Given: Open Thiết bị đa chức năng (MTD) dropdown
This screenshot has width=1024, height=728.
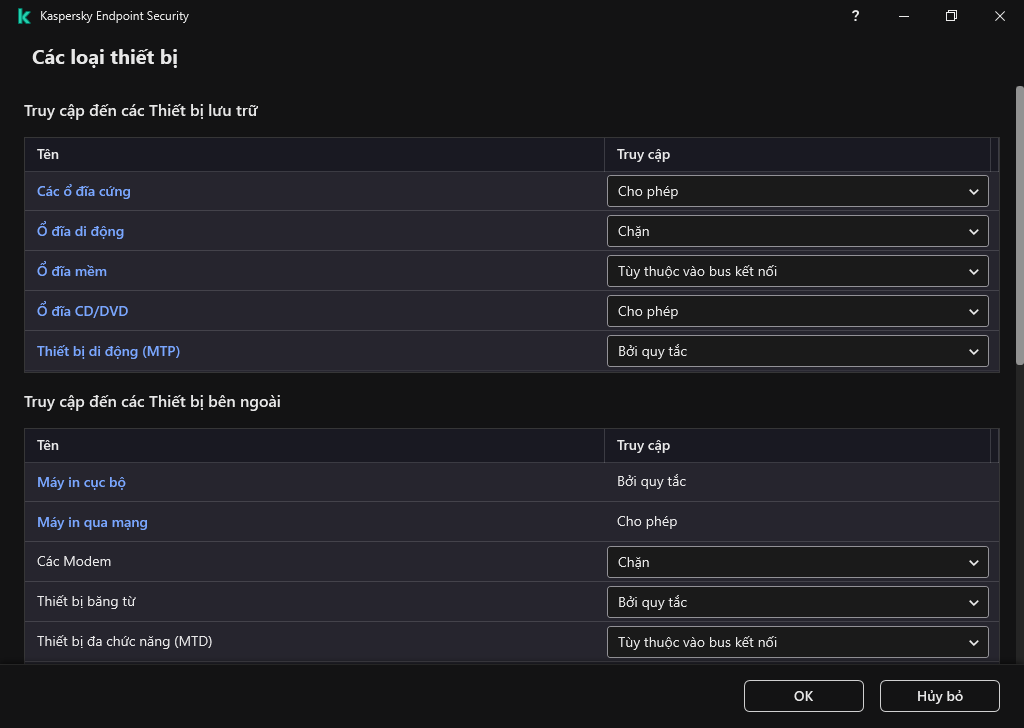Looking at the screenshot, I should coord(797,642).
